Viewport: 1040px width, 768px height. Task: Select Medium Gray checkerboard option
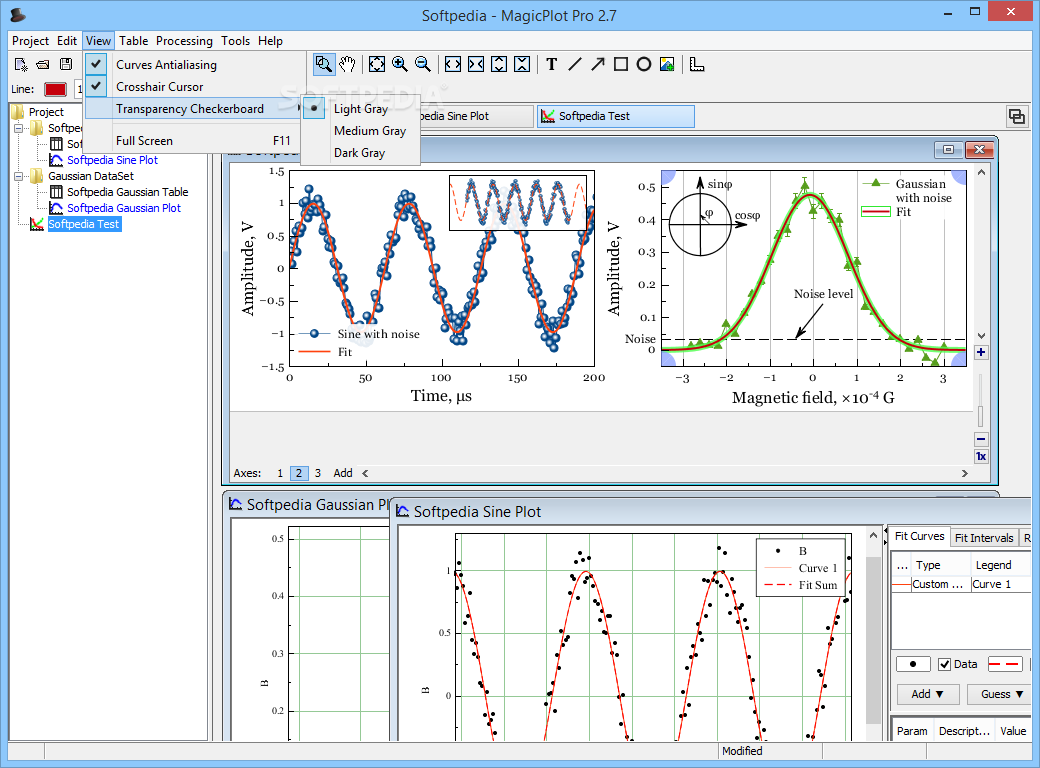coord(360,131)
